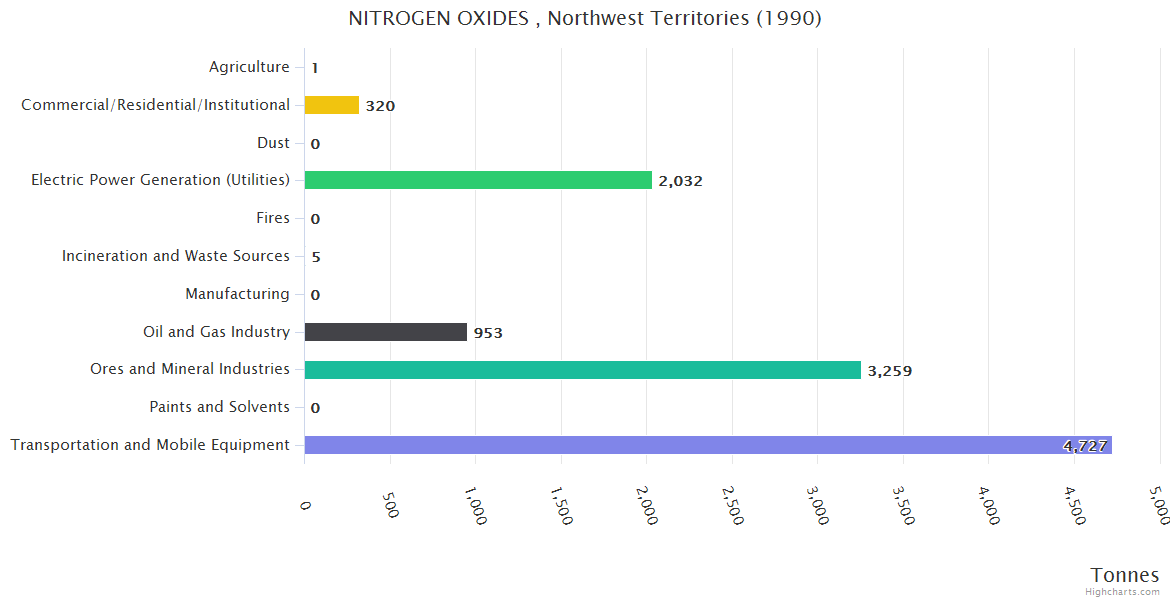Click the Tonnes axis title

1125,575
